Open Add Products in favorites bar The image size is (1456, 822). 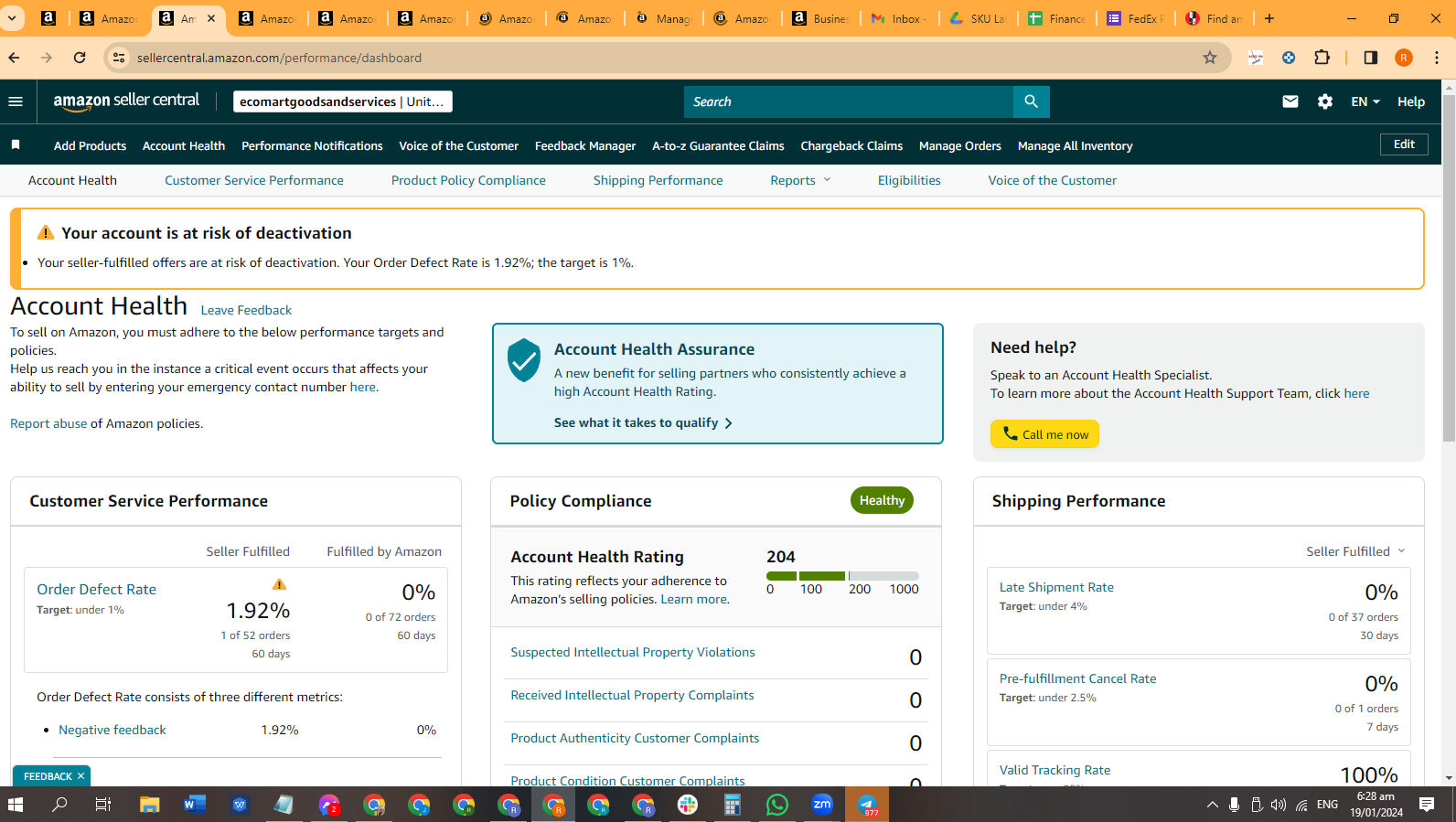tap(90, 145)
